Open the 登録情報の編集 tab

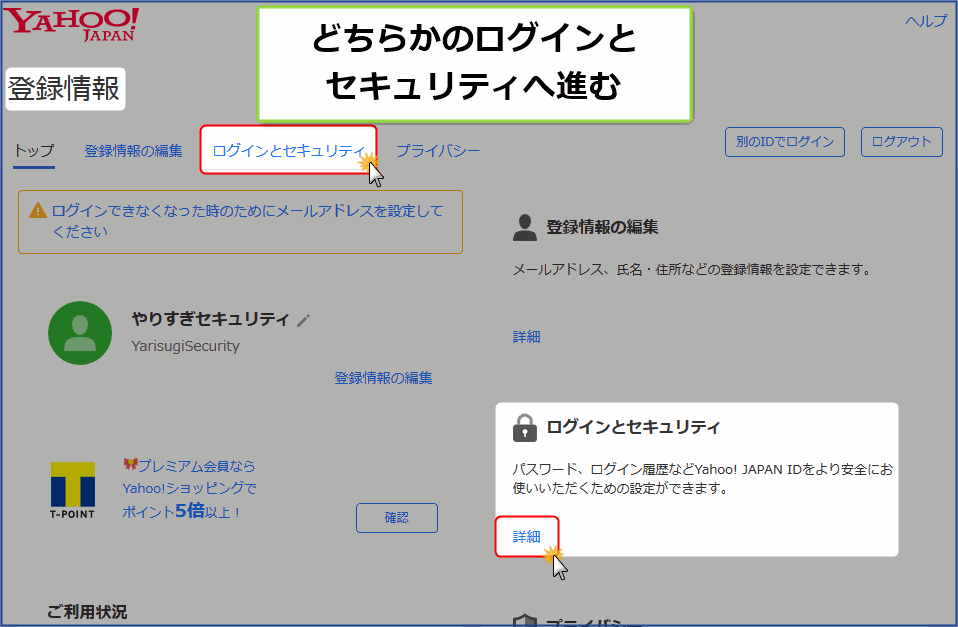[133, 151]
